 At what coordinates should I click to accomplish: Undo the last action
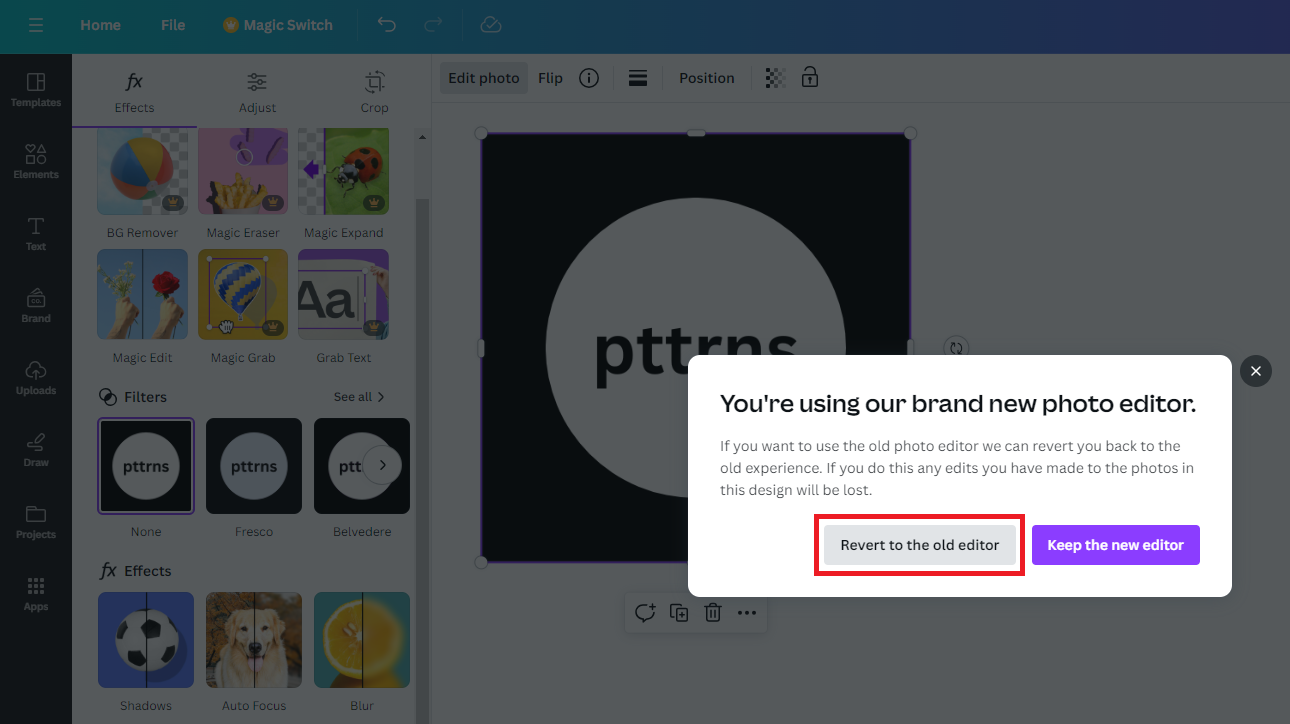(x=387, y=25)
